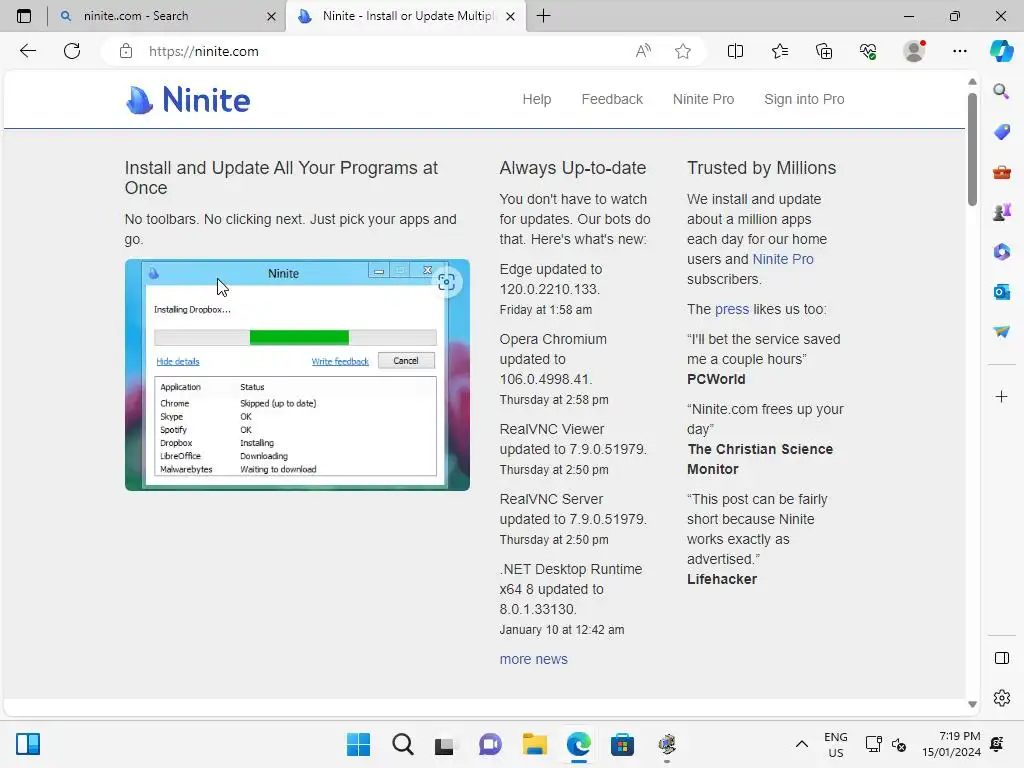Close the Ninite tab
This screenshot has width=1024, height=768.
[x=511, y=16]
